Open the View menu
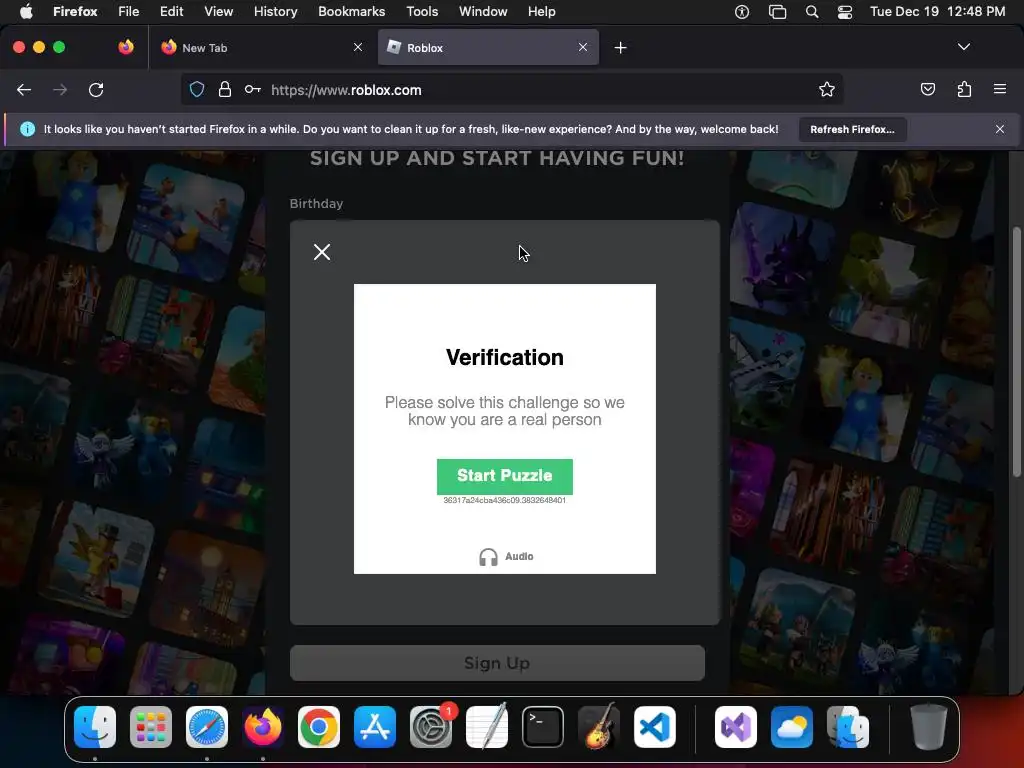 [219, 12]
